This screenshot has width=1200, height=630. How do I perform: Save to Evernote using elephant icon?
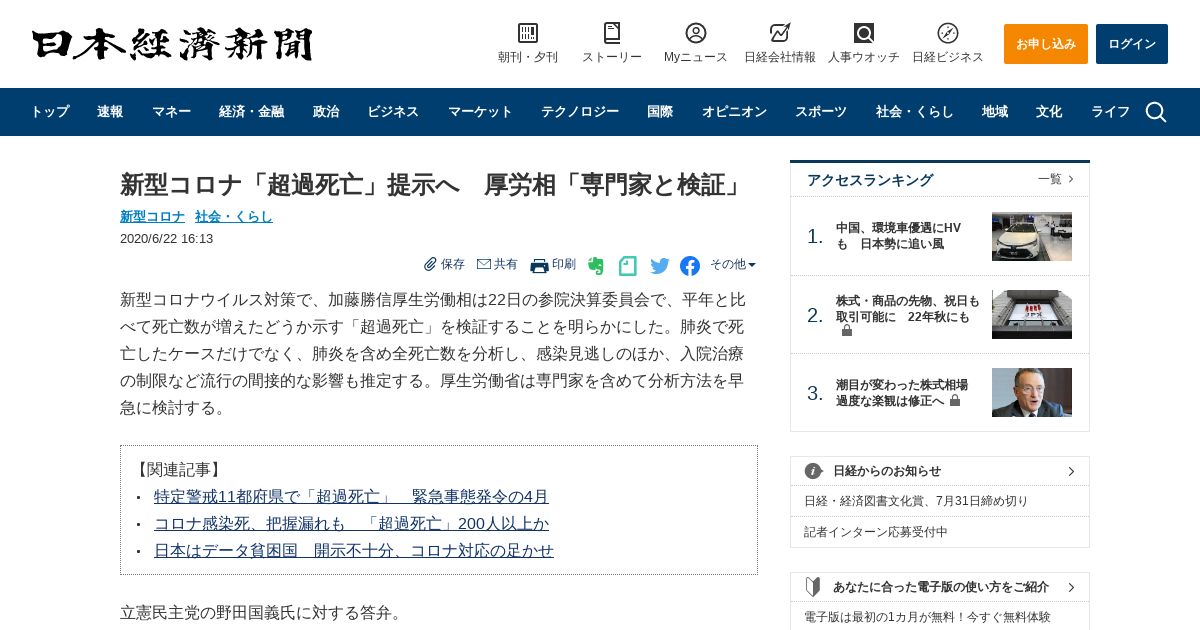coord(596,266)
